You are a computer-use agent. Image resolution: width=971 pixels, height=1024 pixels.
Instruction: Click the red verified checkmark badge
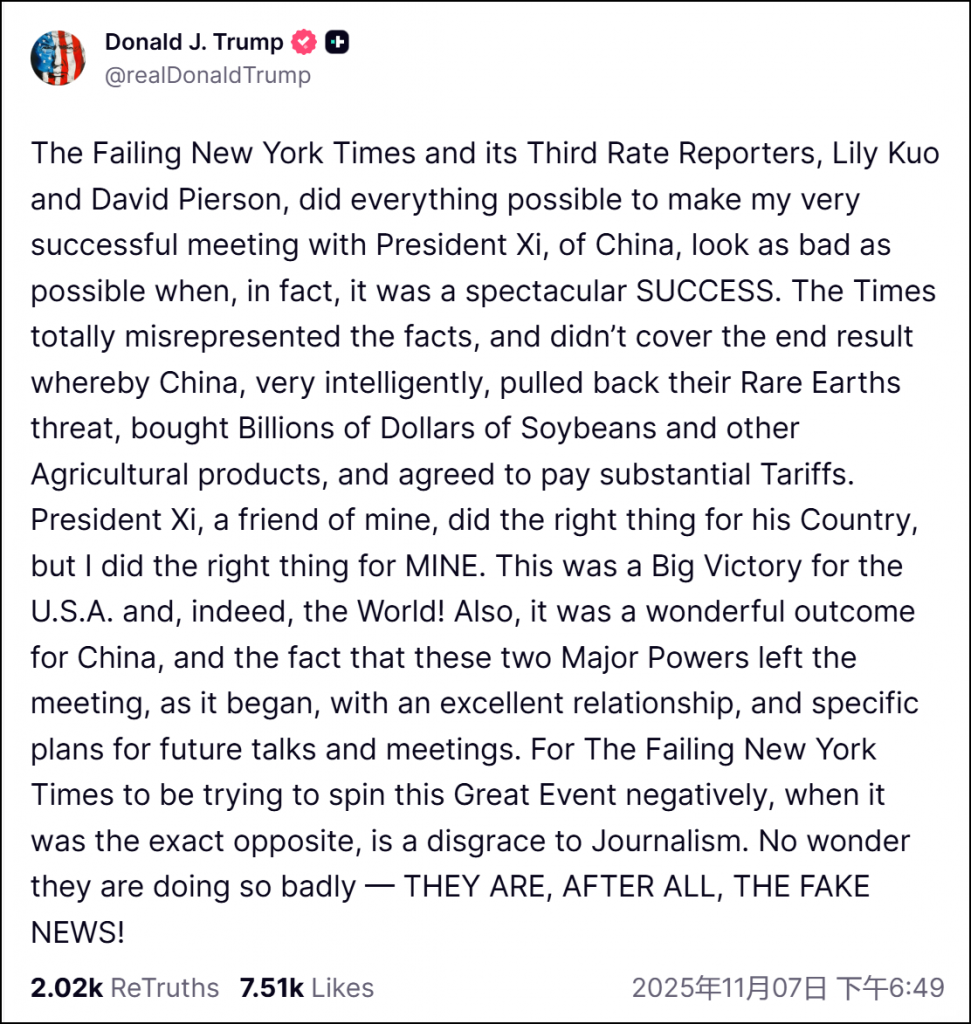click(304, 42)
